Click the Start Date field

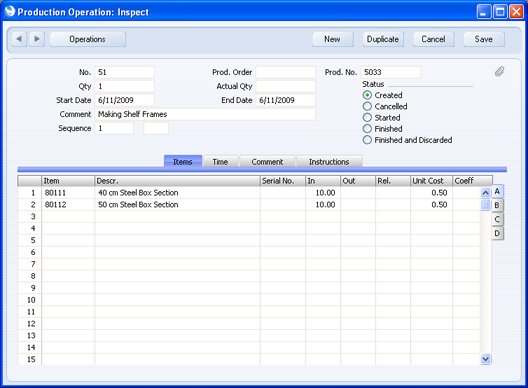(x=125, y=100)
